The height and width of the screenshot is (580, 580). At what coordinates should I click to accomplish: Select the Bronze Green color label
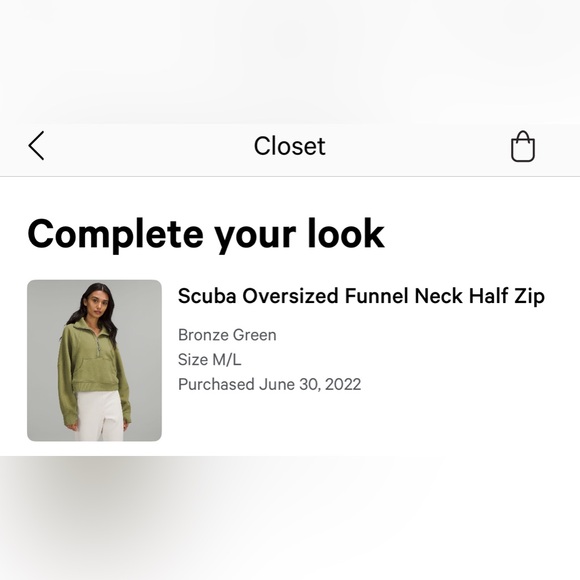coord(227,335)
